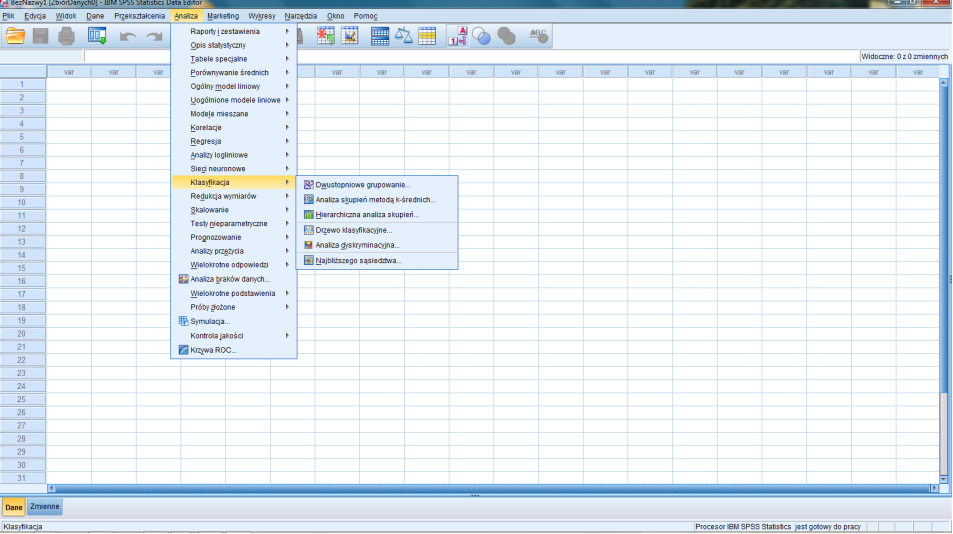Choose Analiza skupień metodą k-średnich

[x=377, y=199]
